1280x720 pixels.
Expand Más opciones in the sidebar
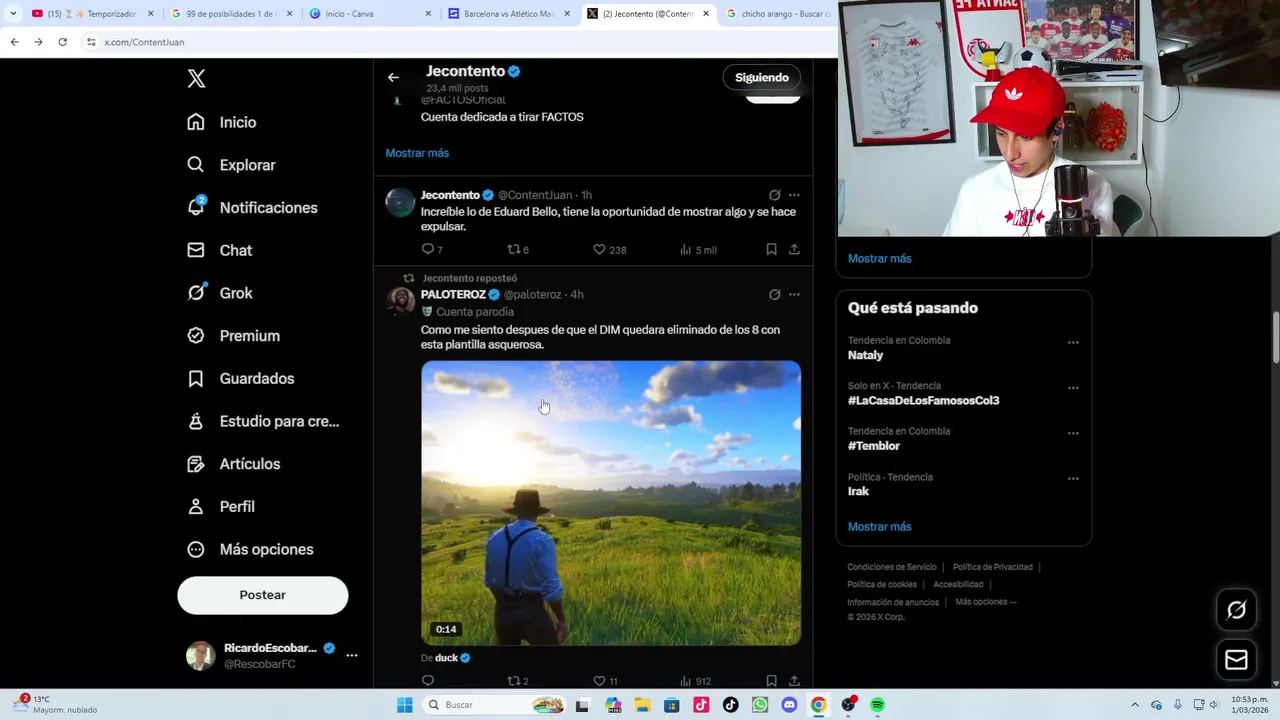click(250, 549)
